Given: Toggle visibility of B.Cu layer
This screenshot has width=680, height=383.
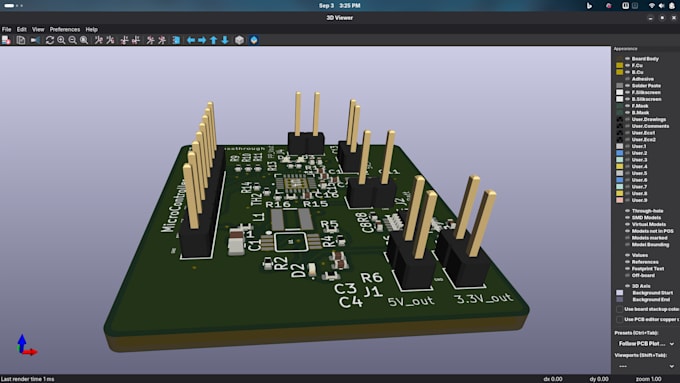Looking at the screenshot, I should tap(628, 72).
